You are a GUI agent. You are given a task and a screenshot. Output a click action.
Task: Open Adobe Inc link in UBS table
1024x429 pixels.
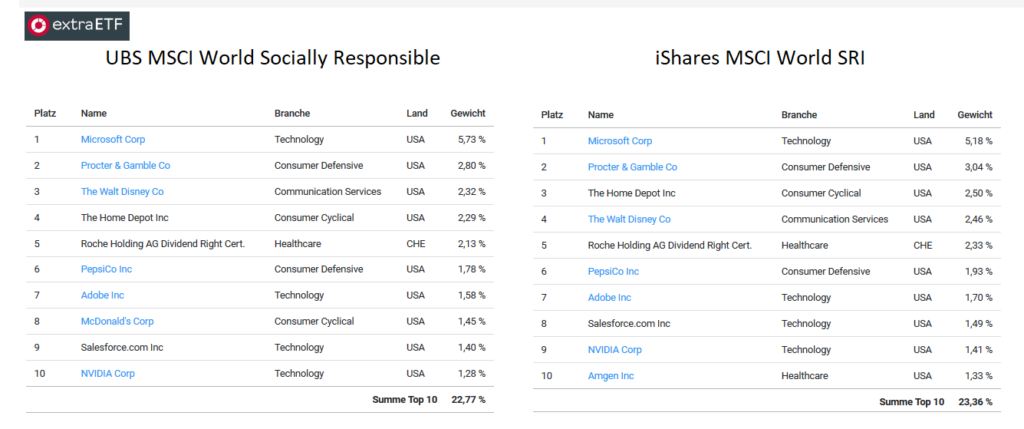[x=103, y=295]
